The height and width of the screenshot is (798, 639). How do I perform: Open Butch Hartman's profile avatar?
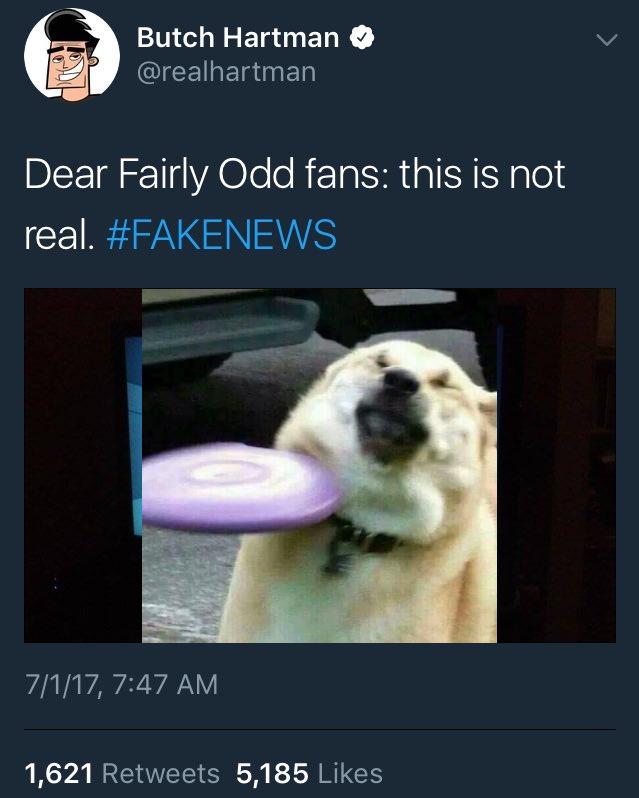pyautogui.click(x=72, y=54)
